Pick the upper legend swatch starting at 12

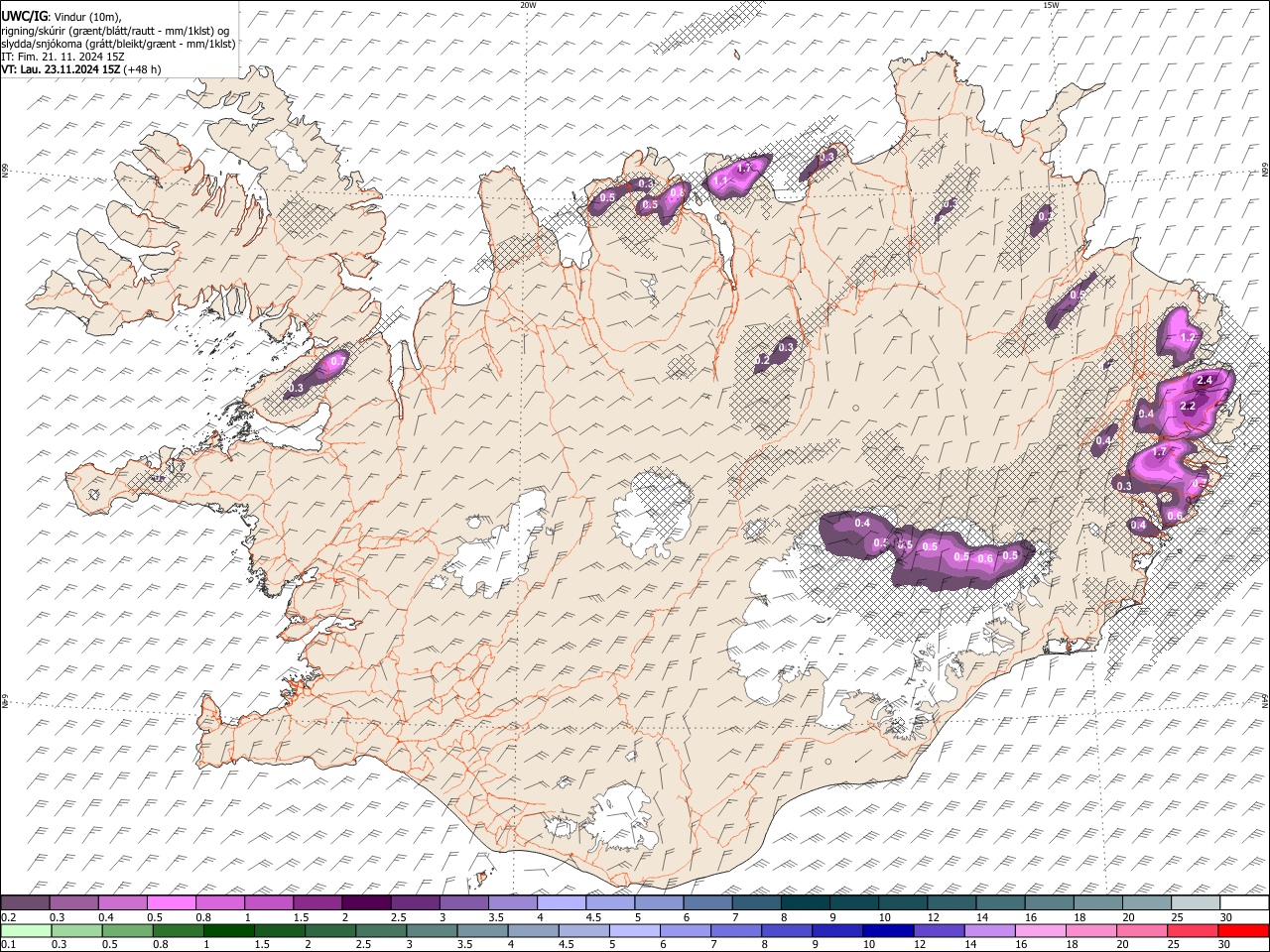(952, 902)
